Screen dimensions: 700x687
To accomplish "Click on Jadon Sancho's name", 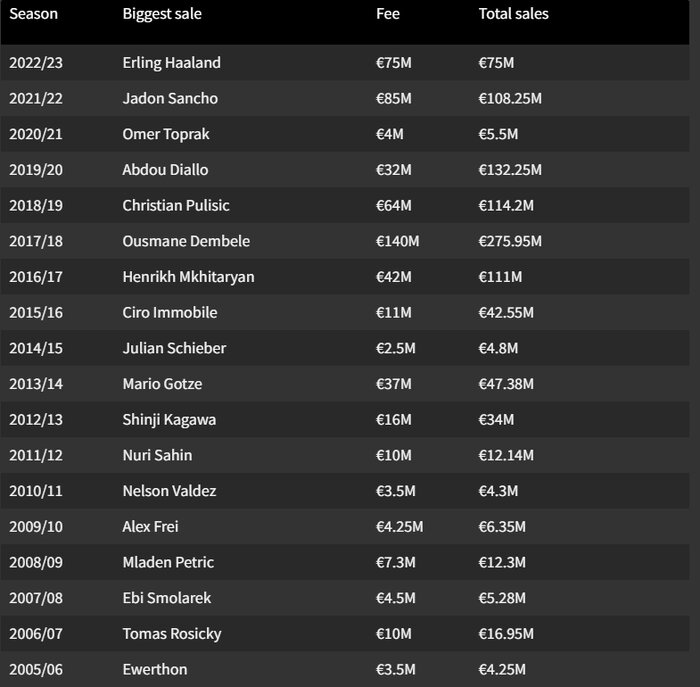I will (170, 99).
